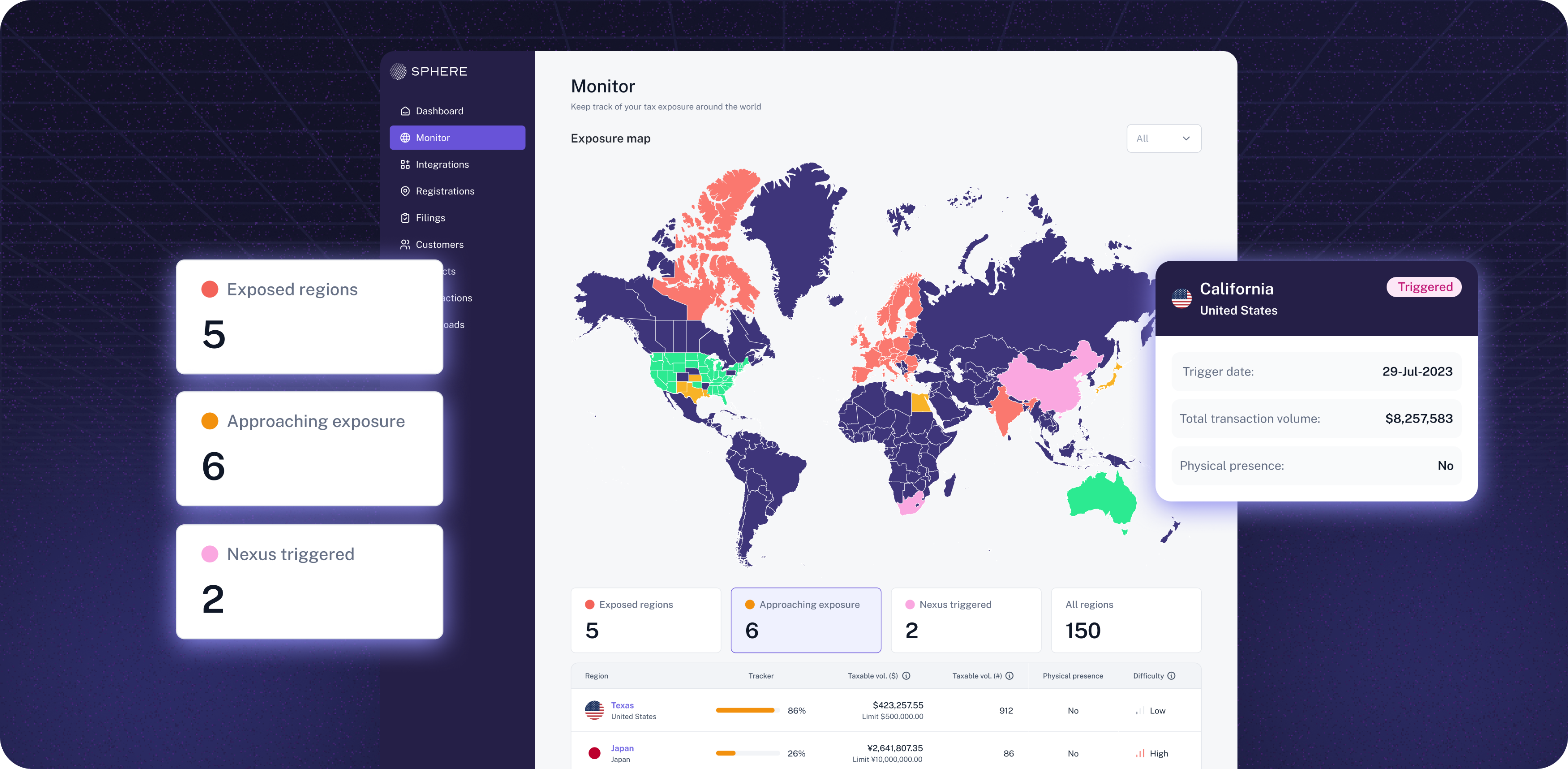Click the Monitor globe icon
1568x769 pixels.
click(x=405, y=138)
